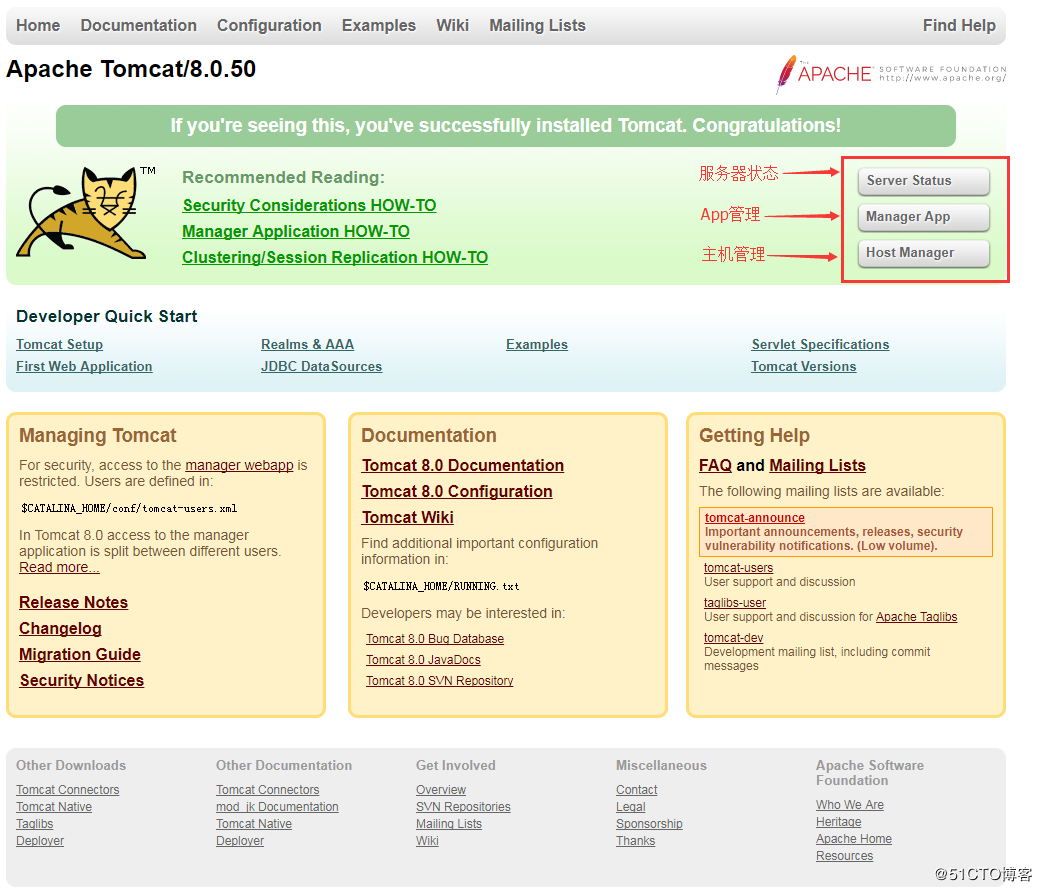Viewport: 1042px width, 891px height.
Task: Open Overview under Get Involved
Action: tap(441, 789)
